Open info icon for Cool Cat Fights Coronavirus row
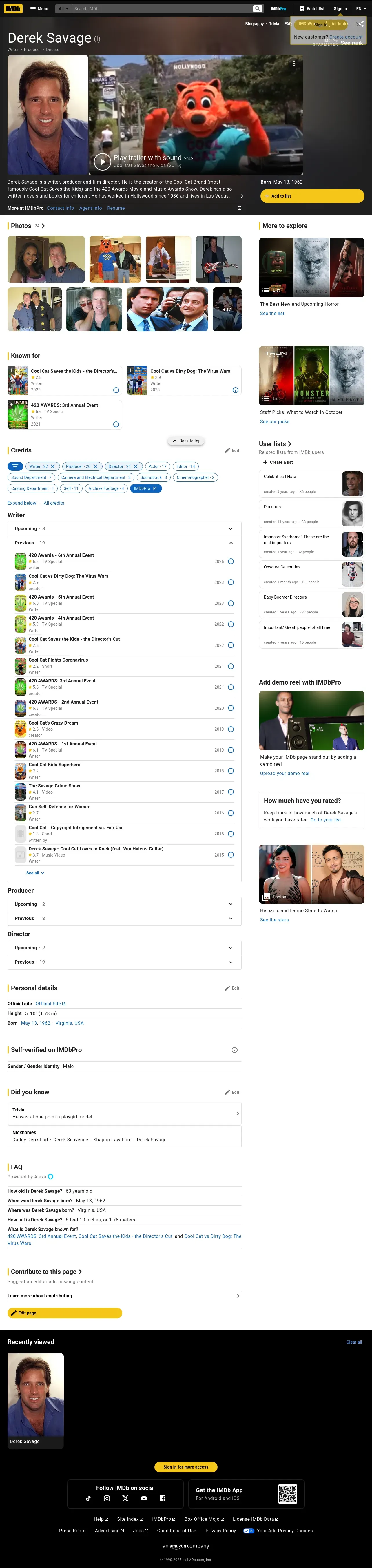This screenshot has width=372, height=1568. click(x=231, y=666)
